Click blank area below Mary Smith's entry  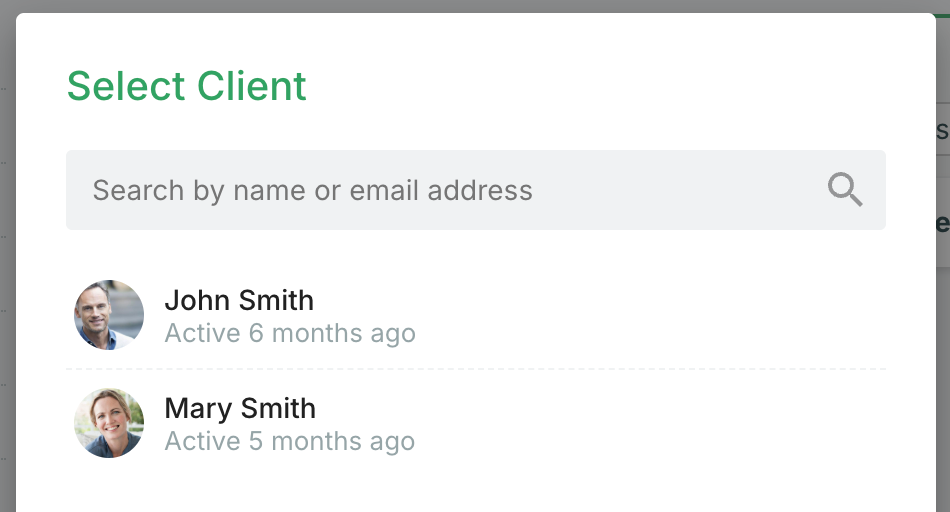pyautogui.click(x=476, y=488)
